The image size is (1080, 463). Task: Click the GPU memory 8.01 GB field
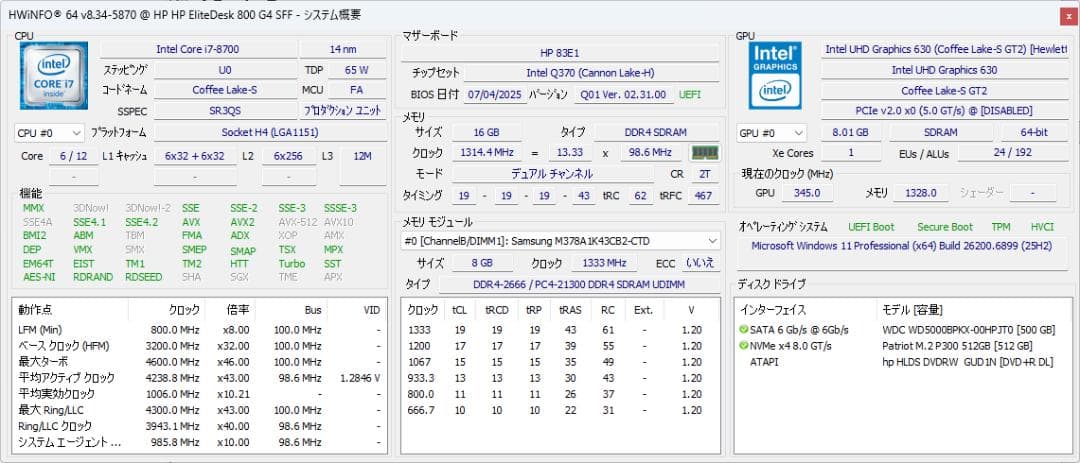coord(850,132)
